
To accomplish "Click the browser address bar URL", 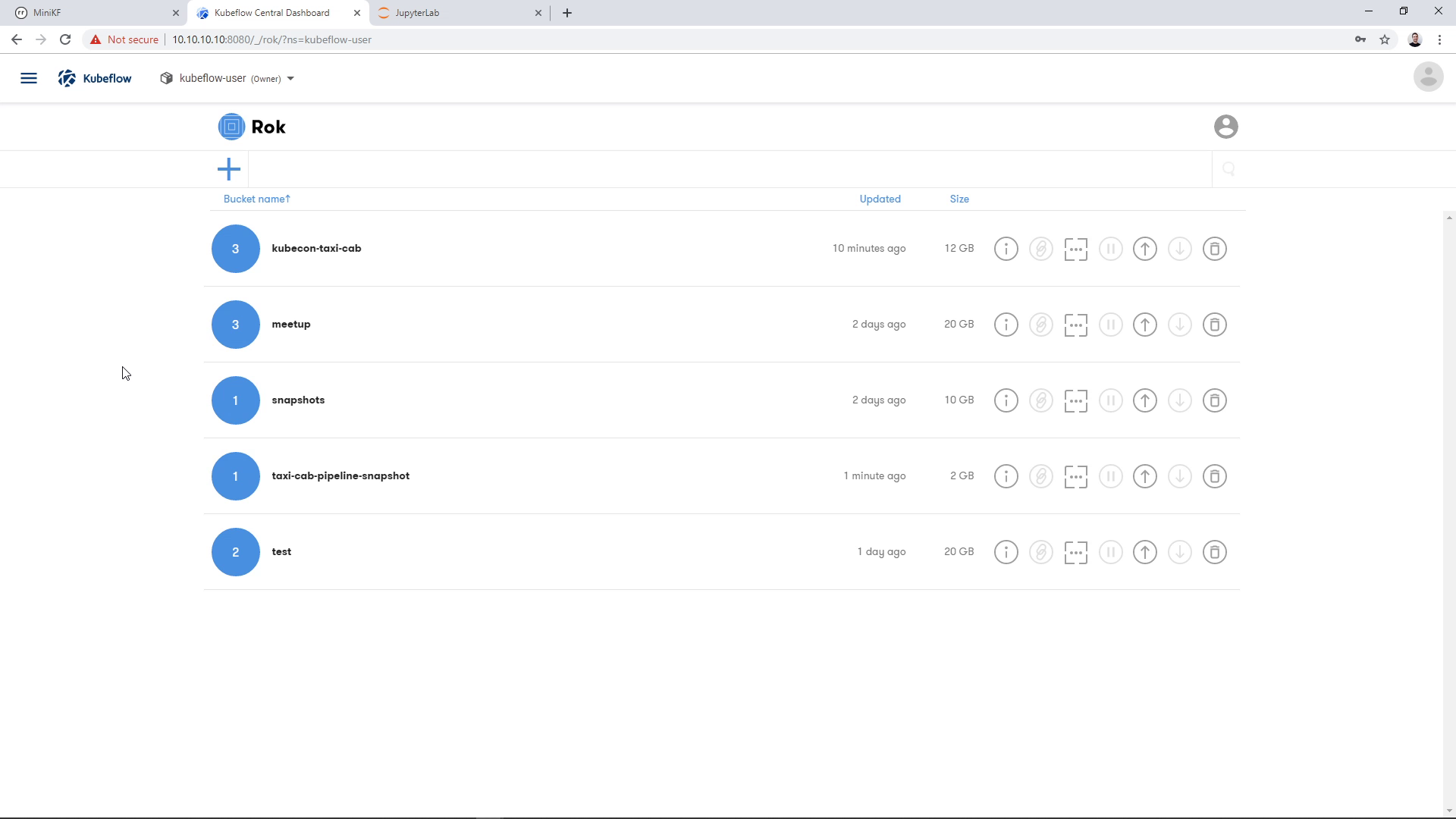I will (x=271, y=39).
